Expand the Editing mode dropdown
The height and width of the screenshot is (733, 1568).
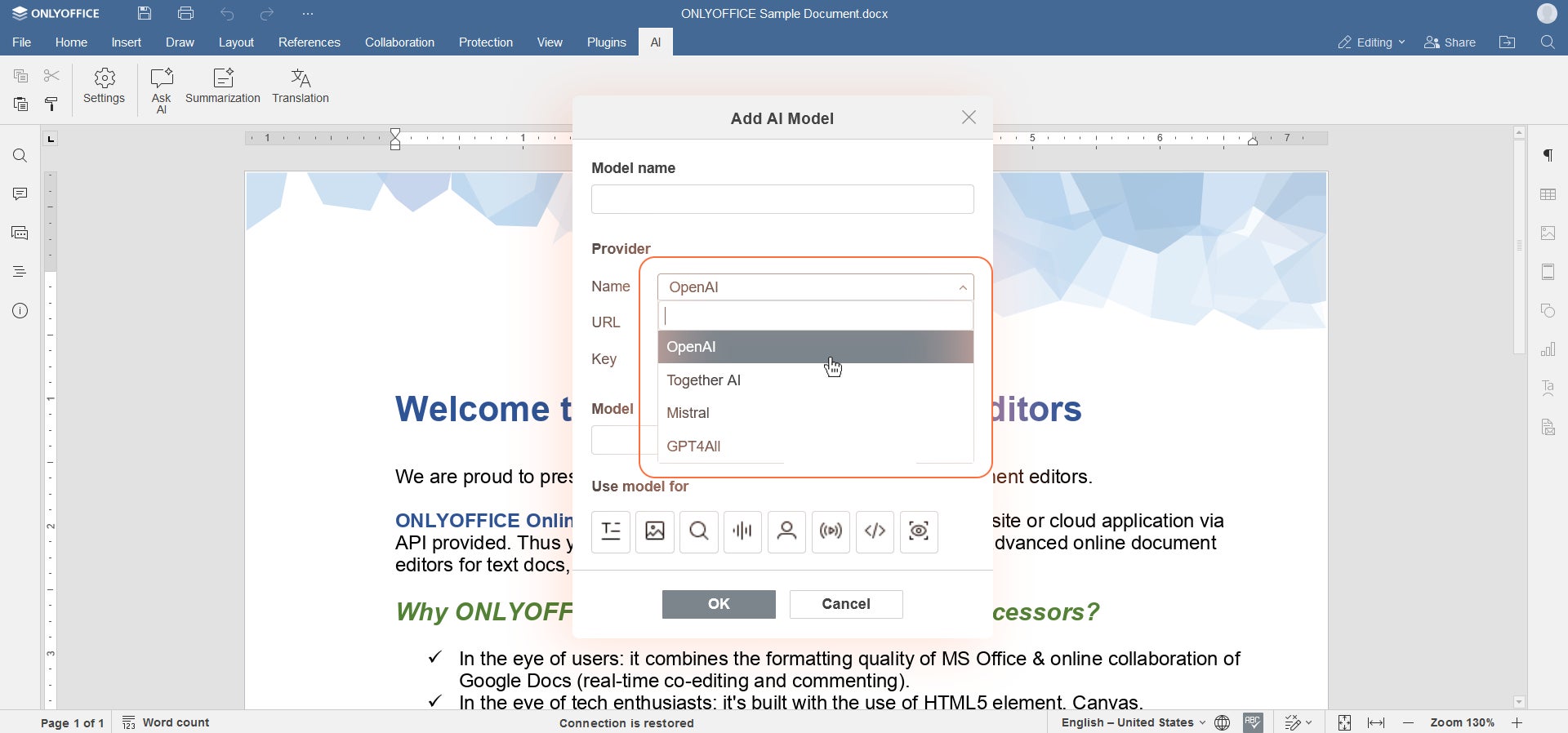click(x=1372, y=42)
